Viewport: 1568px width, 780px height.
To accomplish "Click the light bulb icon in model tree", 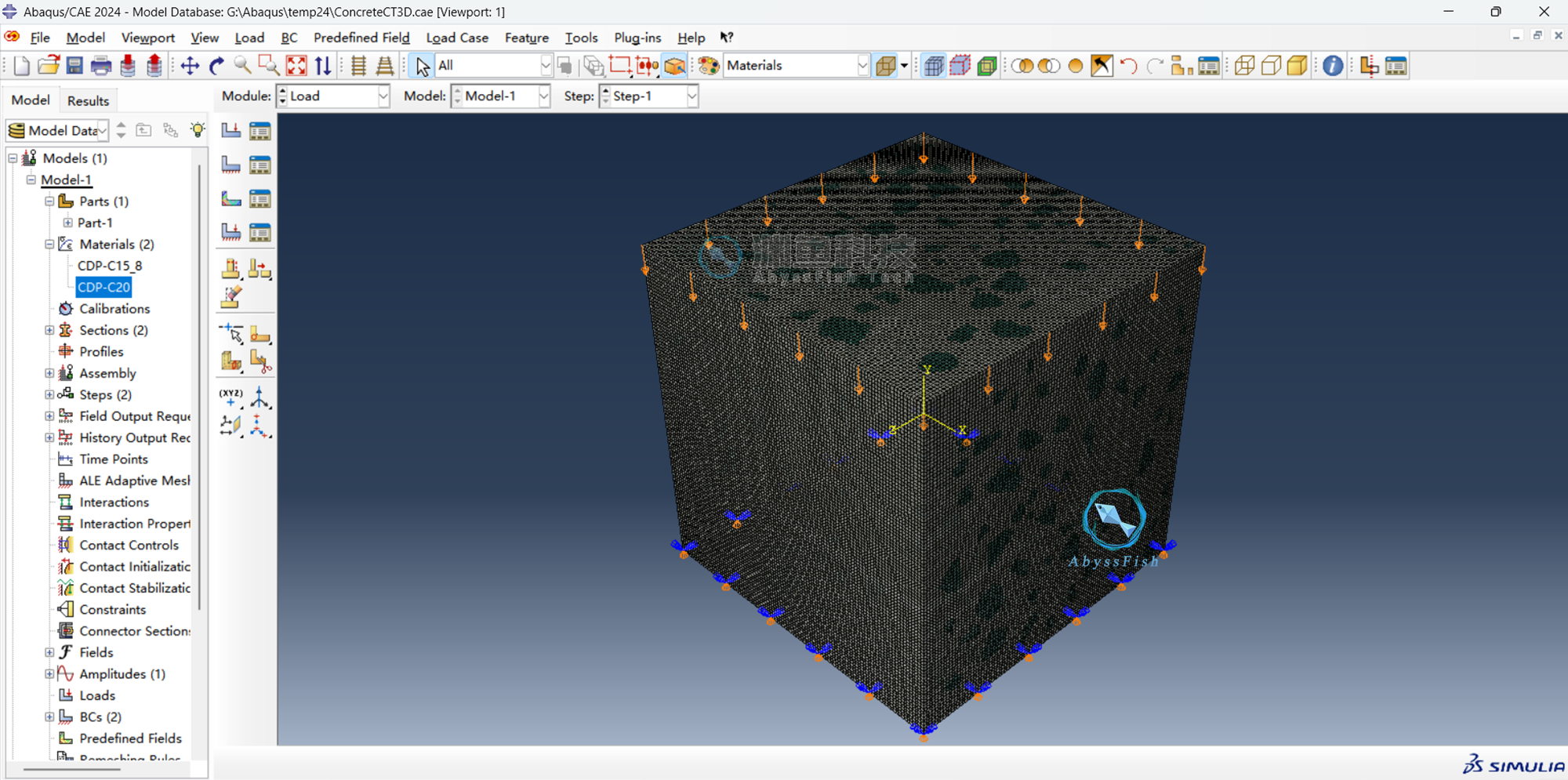I will (198, 130).
